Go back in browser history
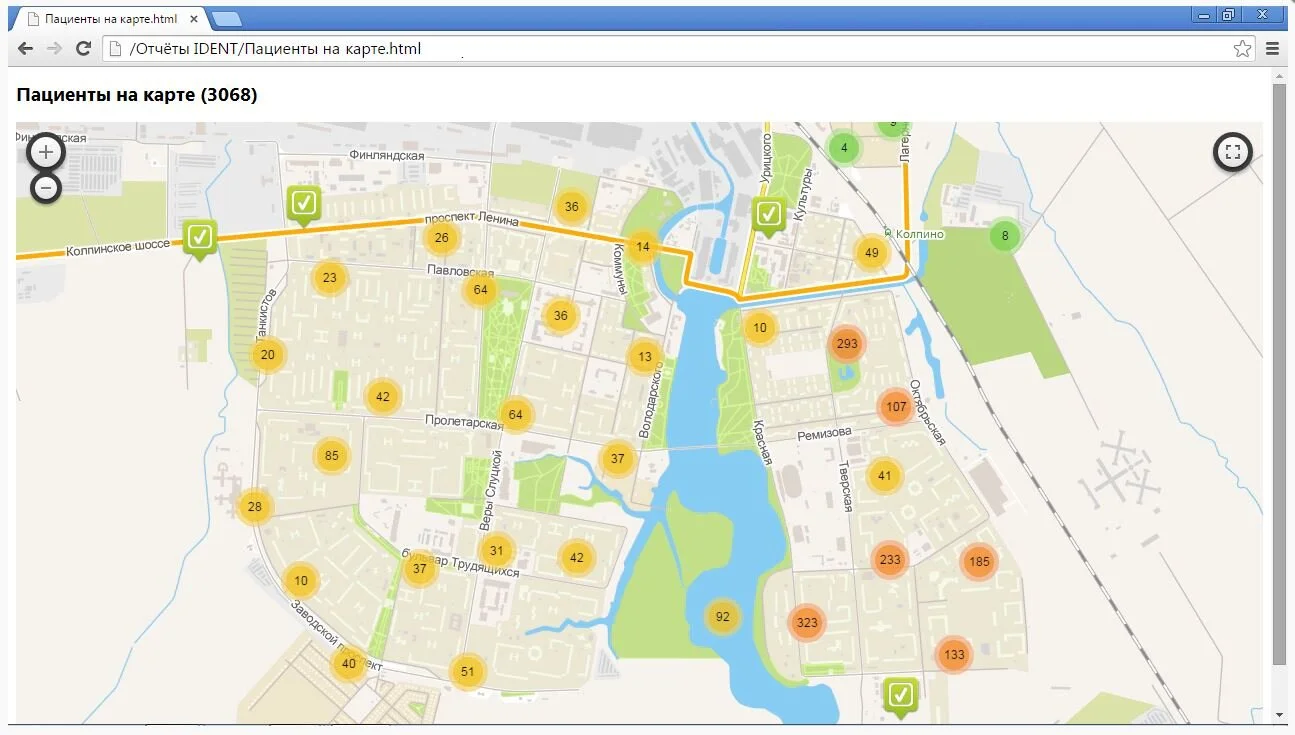The image size is (1295, 735). 25,49
